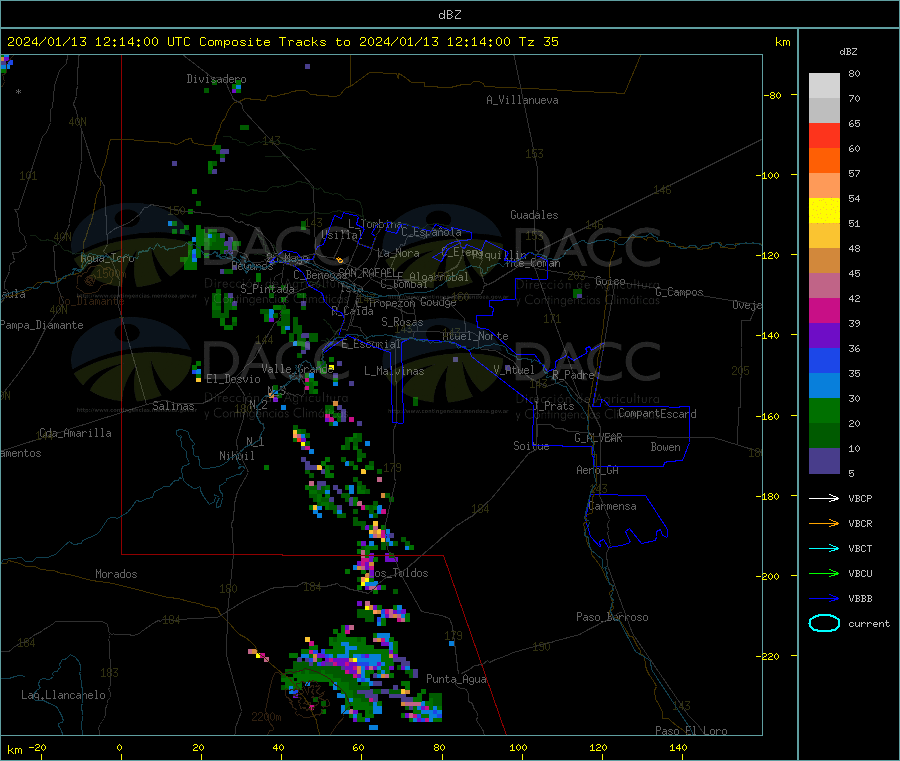Click the 'CompantEscand' map label
The image size is (900, 761).
click(657, 414)
